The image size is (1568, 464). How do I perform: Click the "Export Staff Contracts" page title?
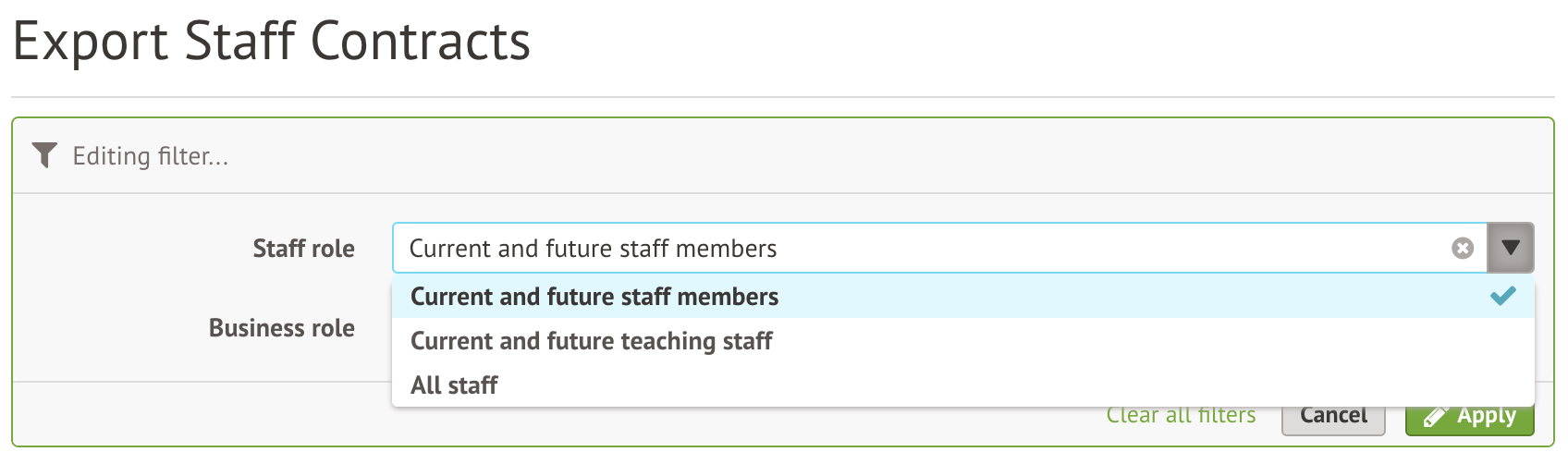(271, 42)
